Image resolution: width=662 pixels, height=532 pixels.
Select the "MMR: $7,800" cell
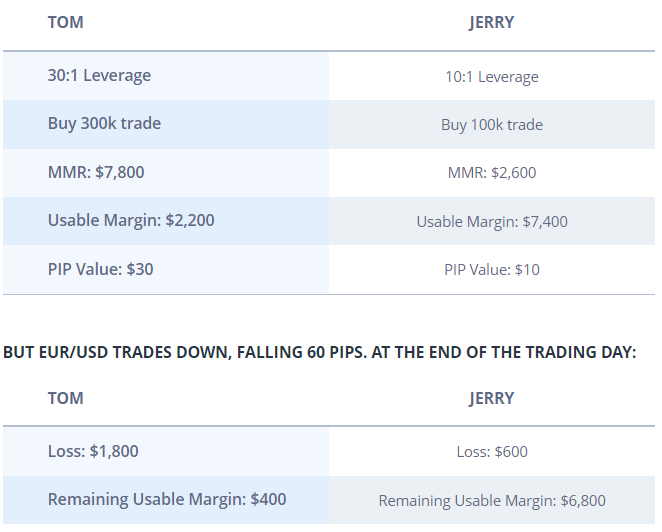[x=96, y=172]
